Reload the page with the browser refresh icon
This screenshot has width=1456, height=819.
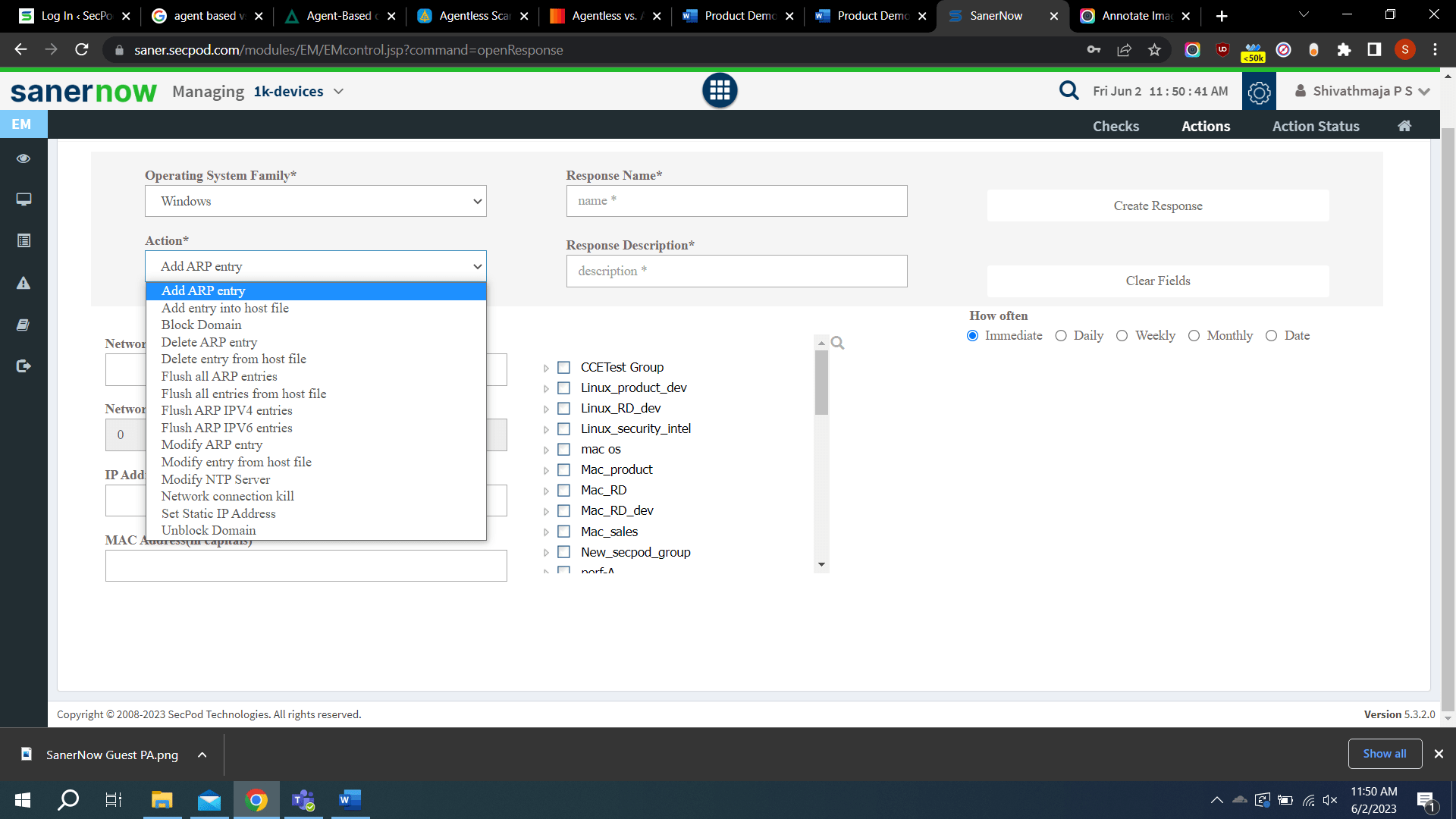coord(82,49)
